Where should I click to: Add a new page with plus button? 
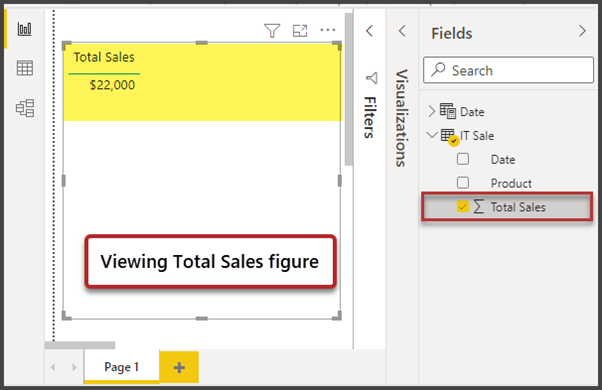point(179,367)
